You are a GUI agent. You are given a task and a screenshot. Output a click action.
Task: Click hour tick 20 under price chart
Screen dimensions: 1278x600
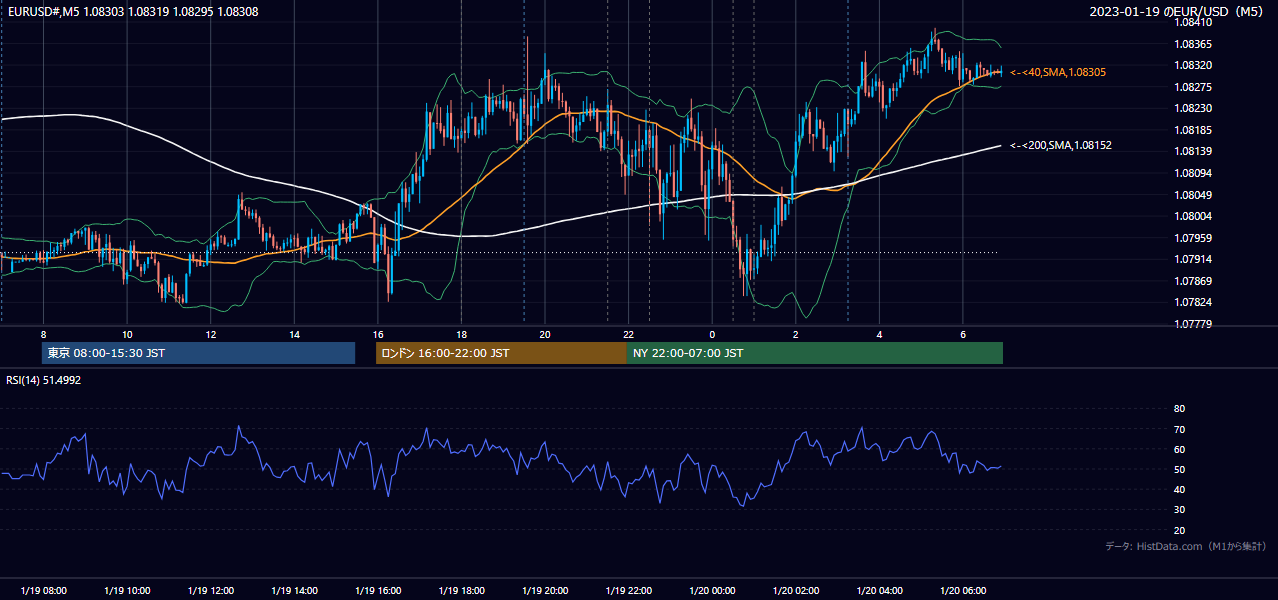pyautogui.click(x=544, y=334)
